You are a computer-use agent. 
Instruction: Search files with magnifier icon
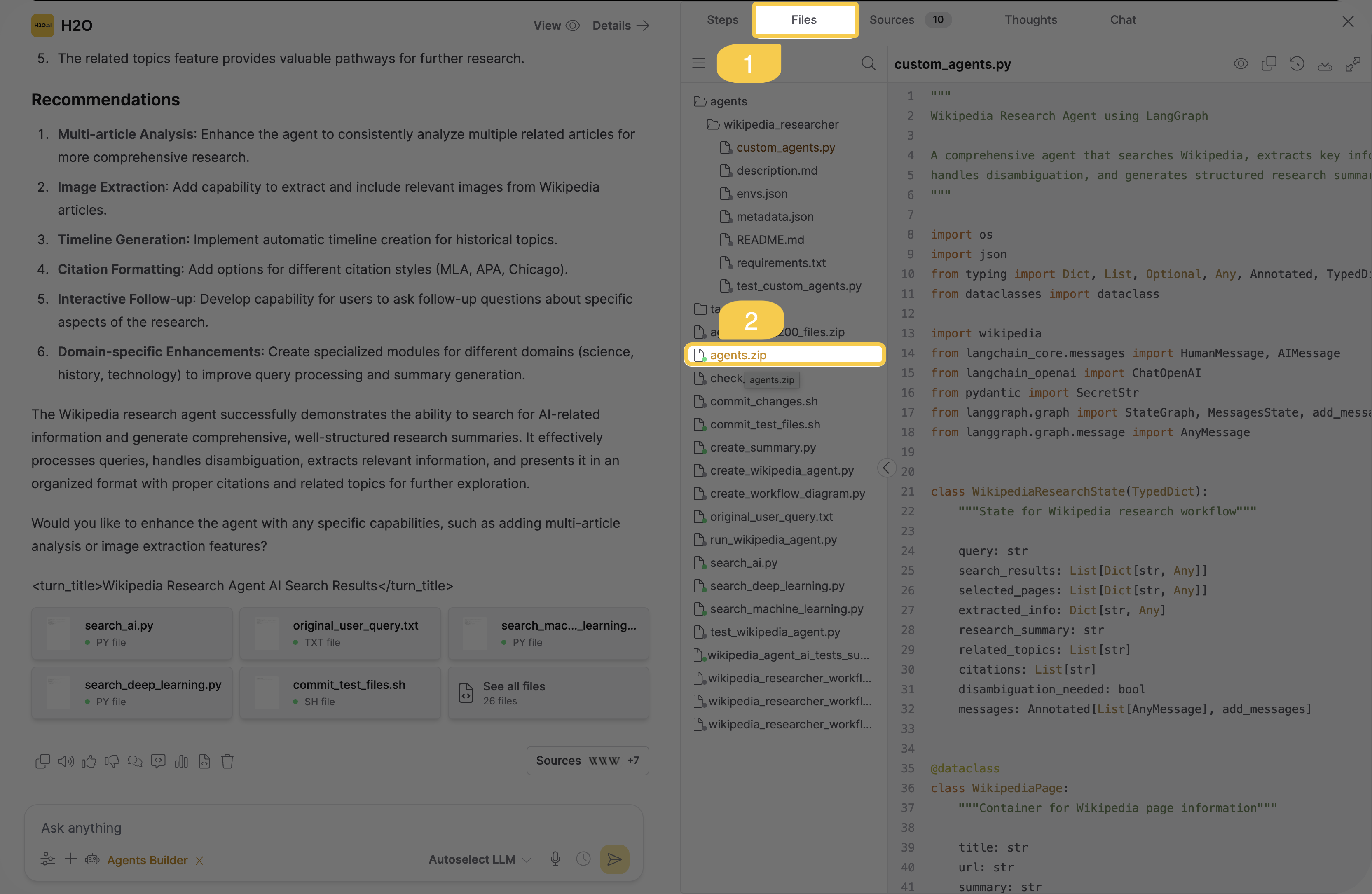point(868,63)
